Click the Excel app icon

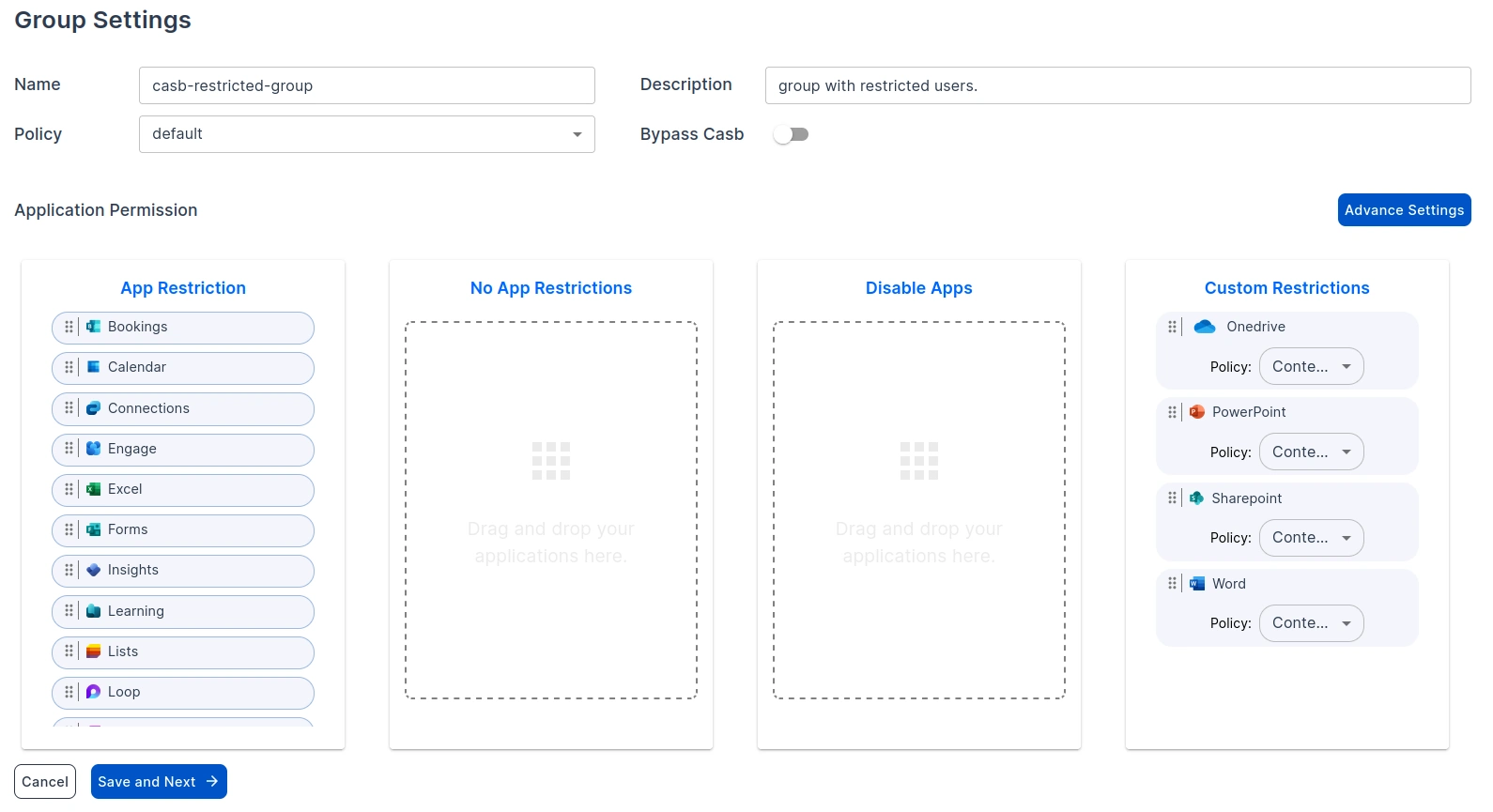click(94, 489)
